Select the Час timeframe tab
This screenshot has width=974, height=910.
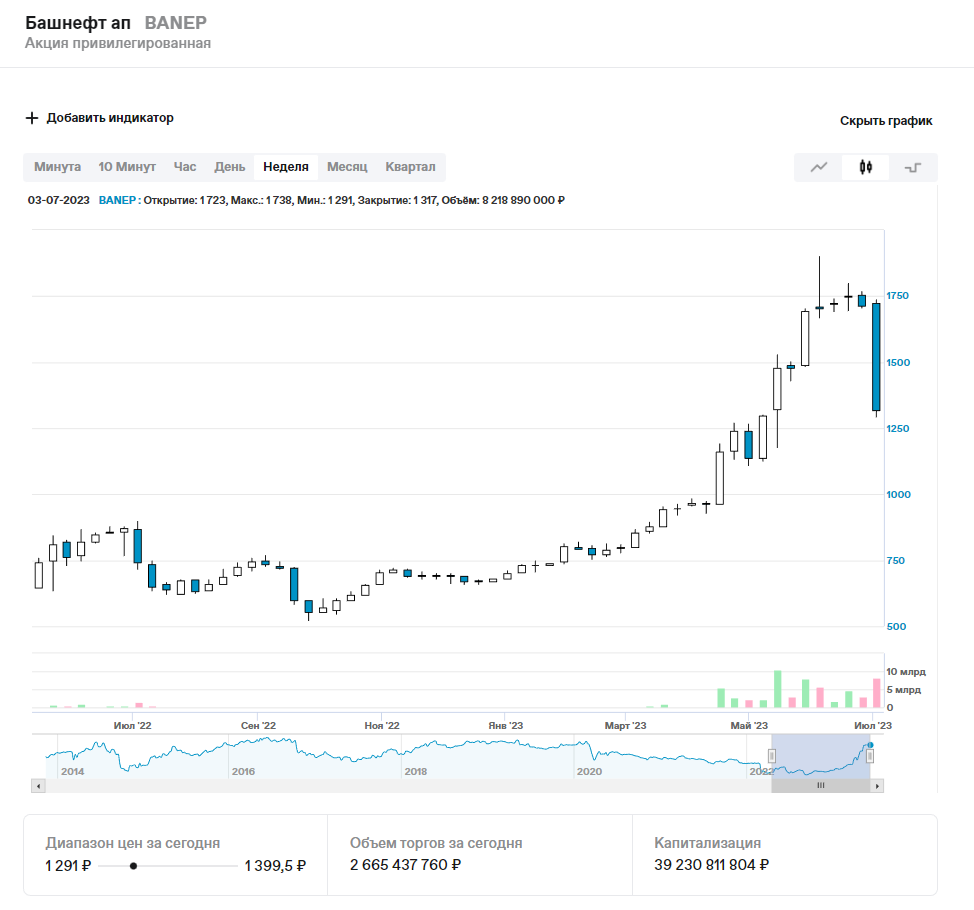tap(185, 167)
